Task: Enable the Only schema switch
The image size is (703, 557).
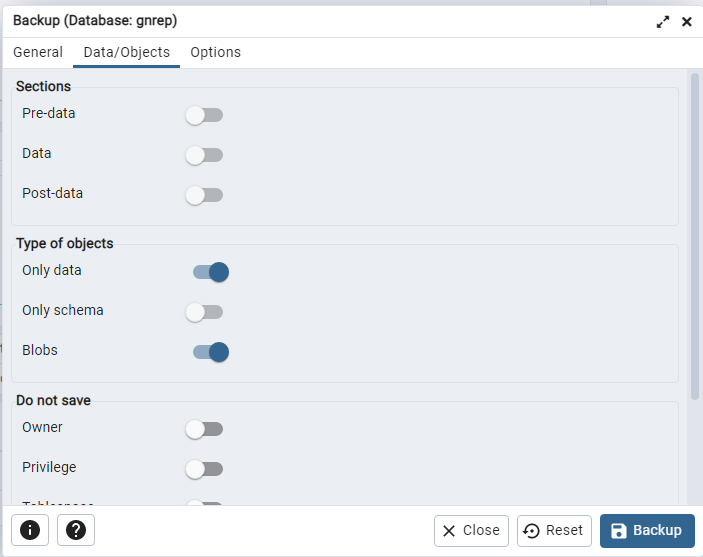Action: 204,312
